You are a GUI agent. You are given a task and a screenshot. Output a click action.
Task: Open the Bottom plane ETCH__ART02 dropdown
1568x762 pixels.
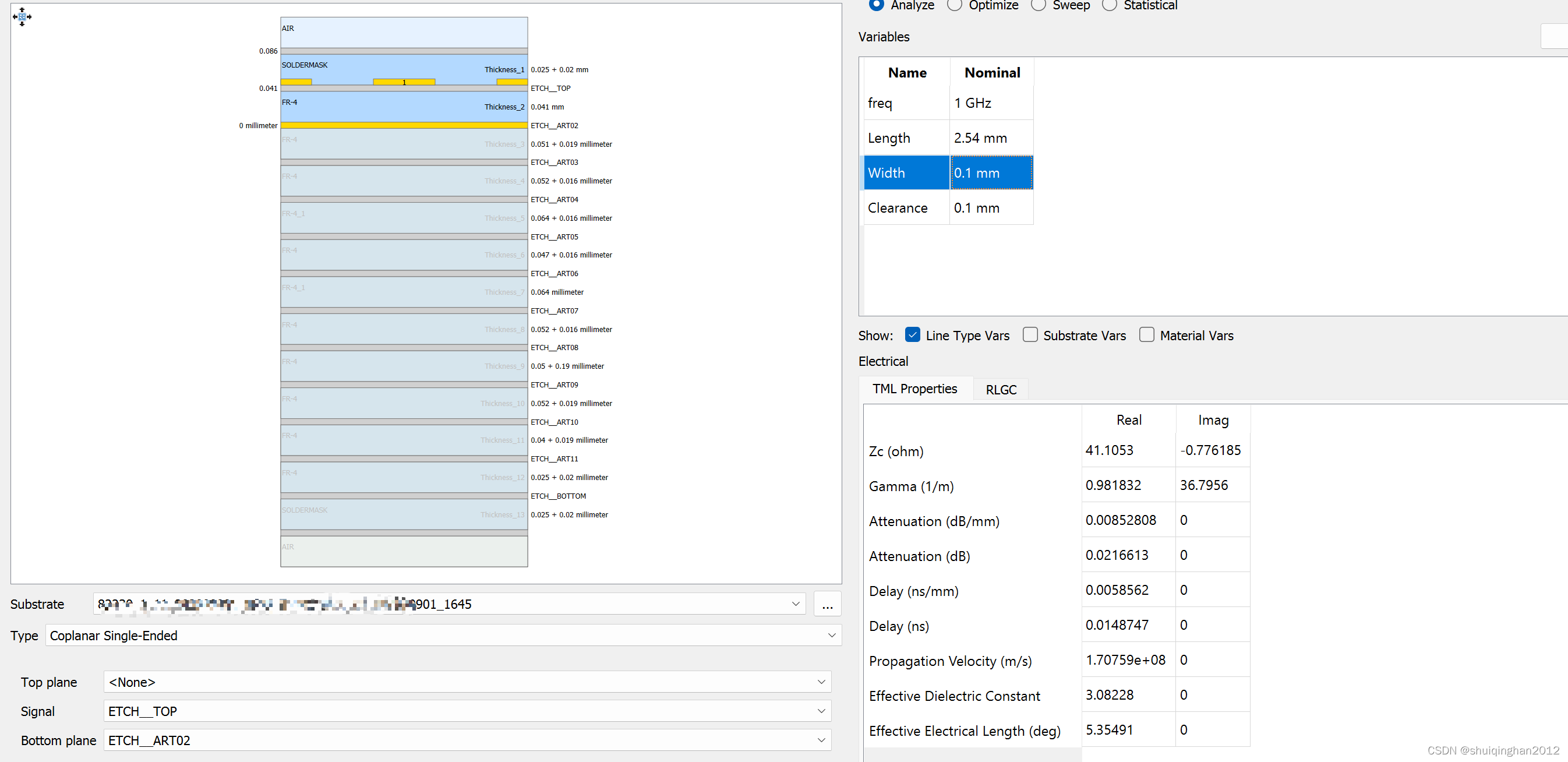pos(821,740)
